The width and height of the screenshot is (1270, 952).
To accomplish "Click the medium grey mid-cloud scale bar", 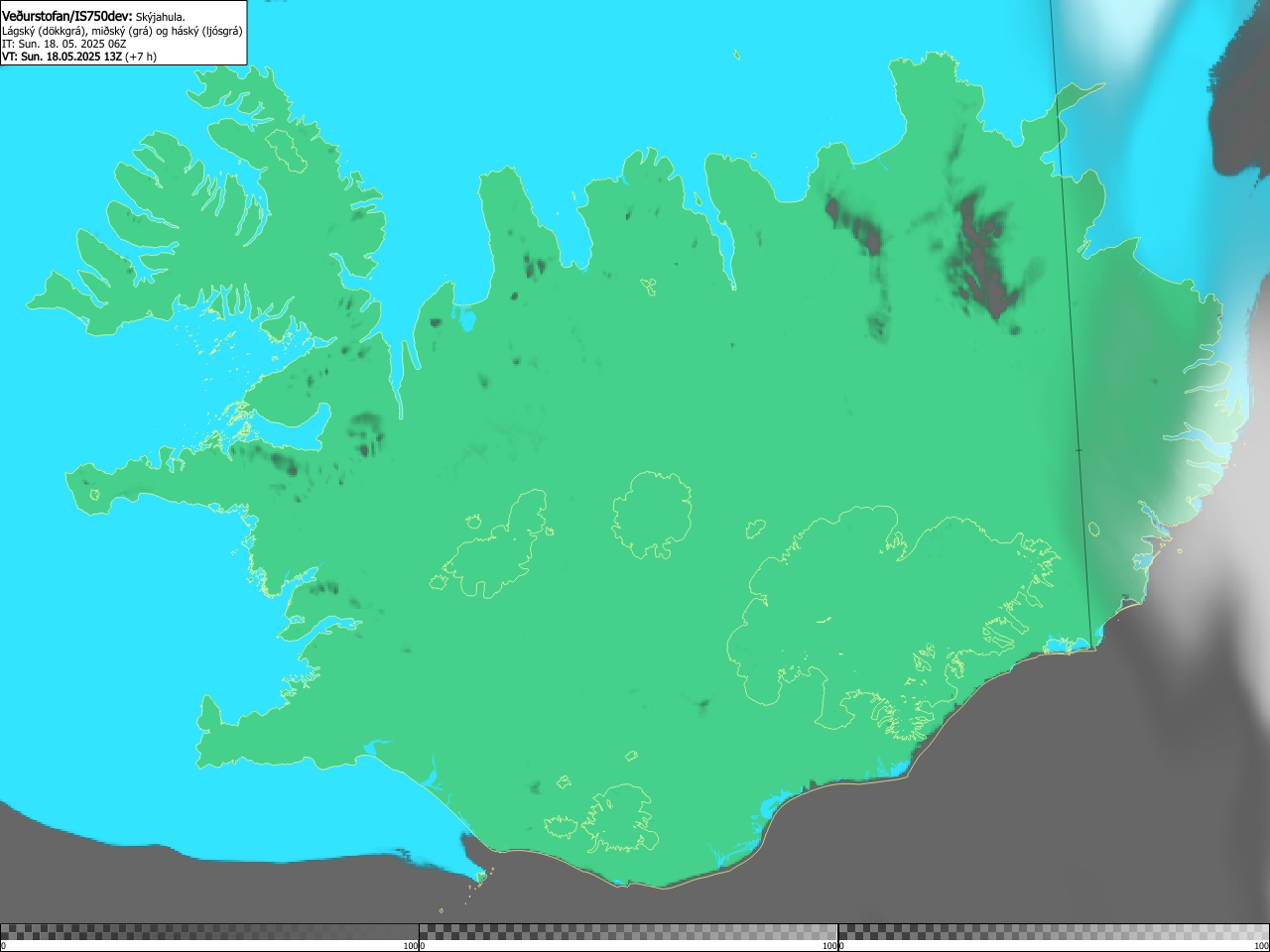I will click(x=628, y=932).
